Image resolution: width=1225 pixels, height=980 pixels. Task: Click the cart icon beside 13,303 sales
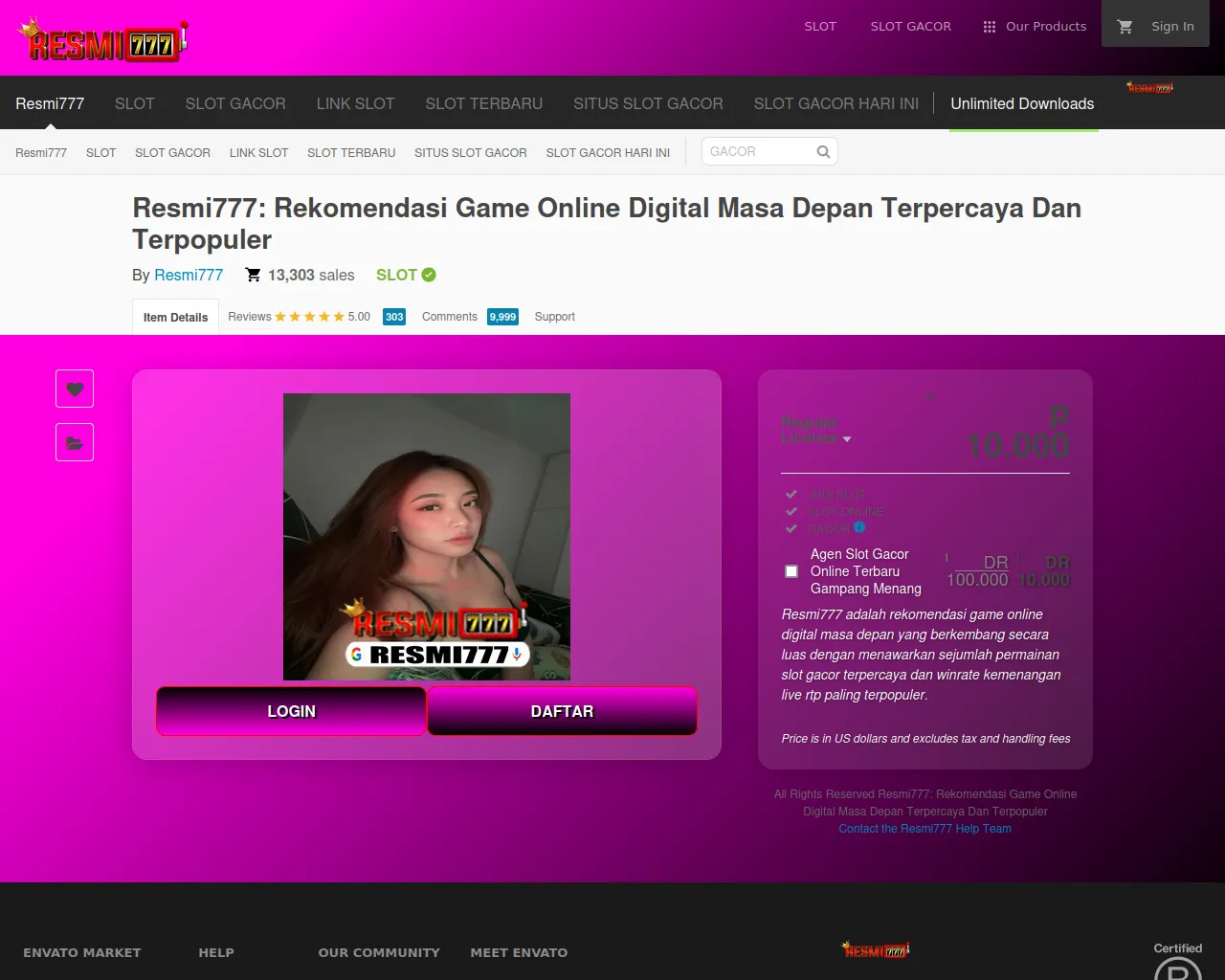(x=253, y=275)
